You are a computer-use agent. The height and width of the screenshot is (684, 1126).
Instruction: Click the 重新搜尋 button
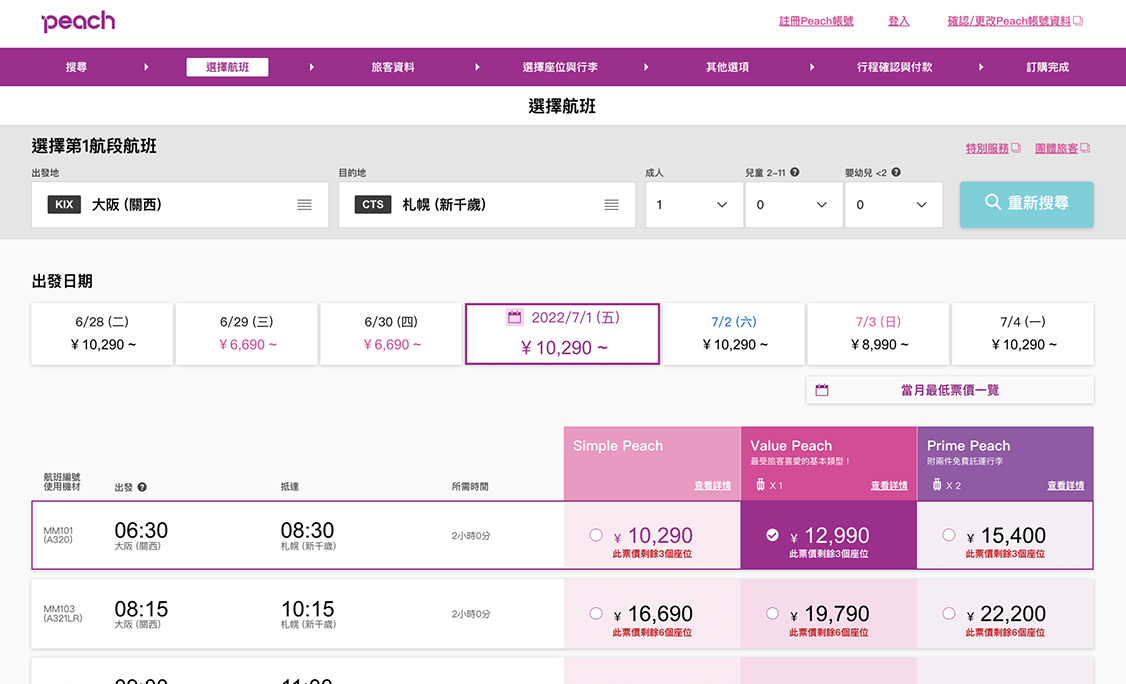click(1027, 204)
